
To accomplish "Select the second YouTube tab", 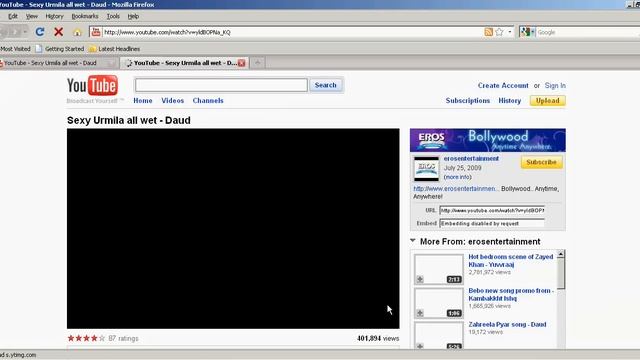I will 184,63.
